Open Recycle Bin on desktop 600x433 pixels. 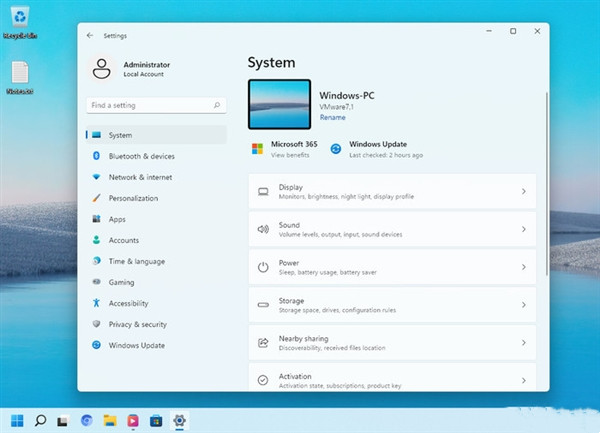(19, 19)
